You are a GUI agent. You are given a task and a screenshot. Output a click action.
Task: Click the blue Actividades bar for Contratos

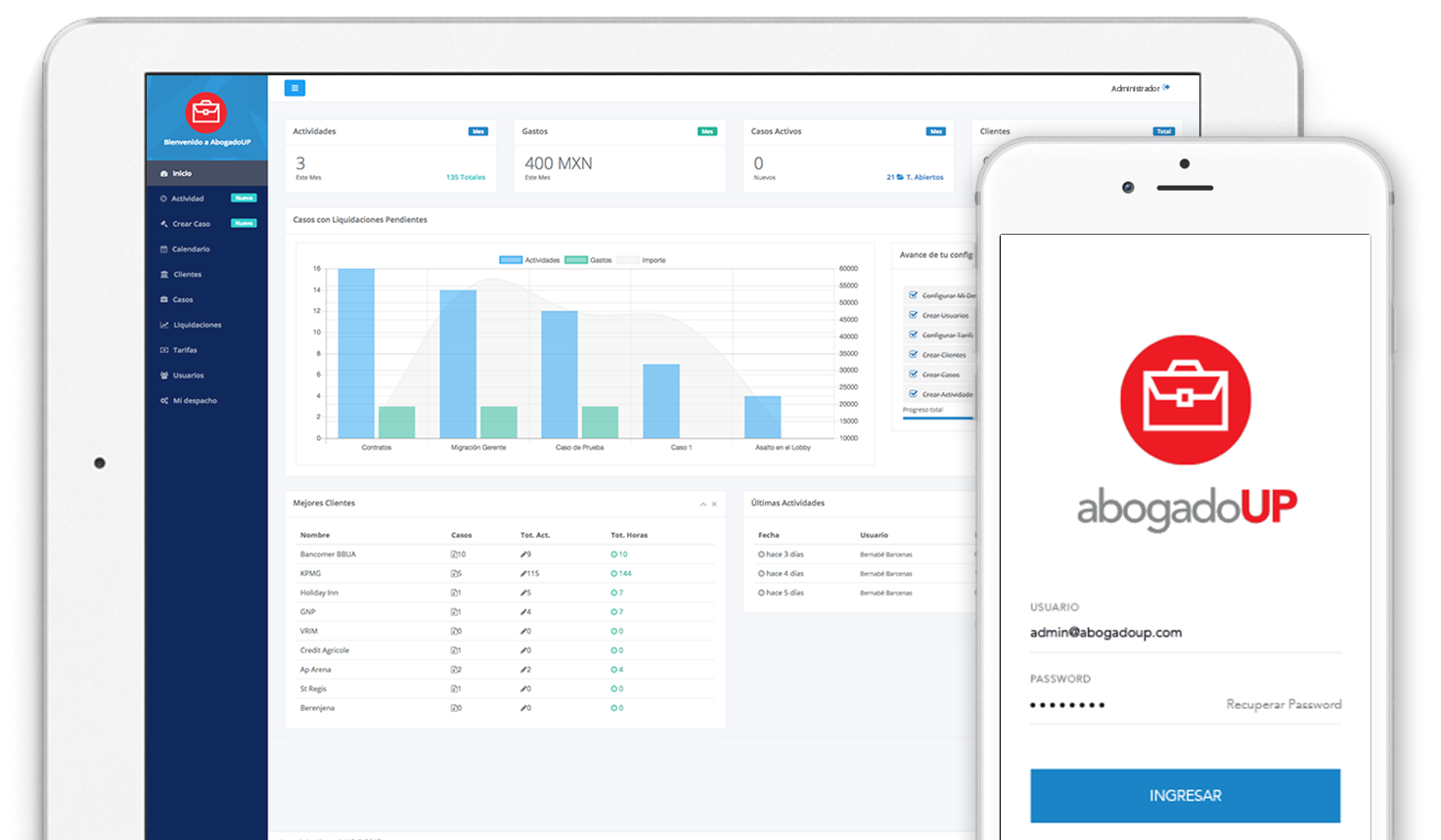pos(356,353)
